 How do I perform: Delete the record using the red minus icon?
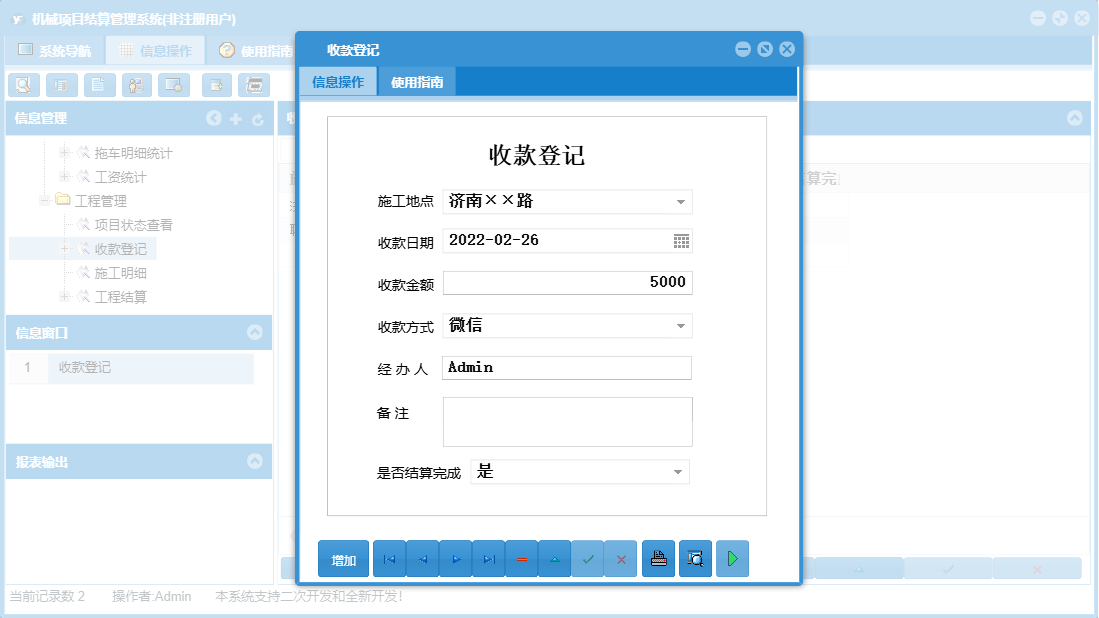click(x=521, y=558)
